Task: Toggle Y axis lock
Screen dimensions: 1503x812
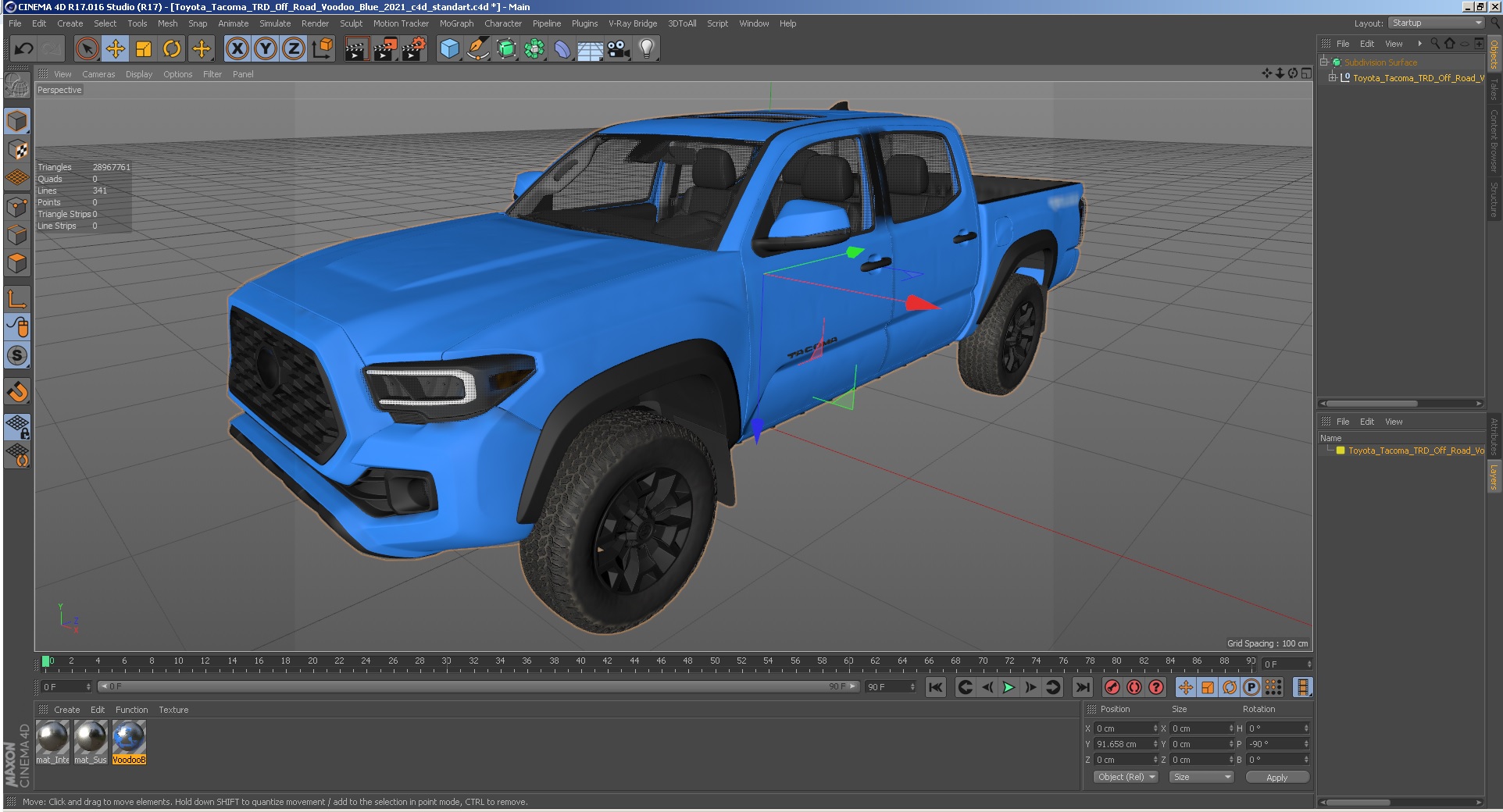Action: [x=266, y=48]
